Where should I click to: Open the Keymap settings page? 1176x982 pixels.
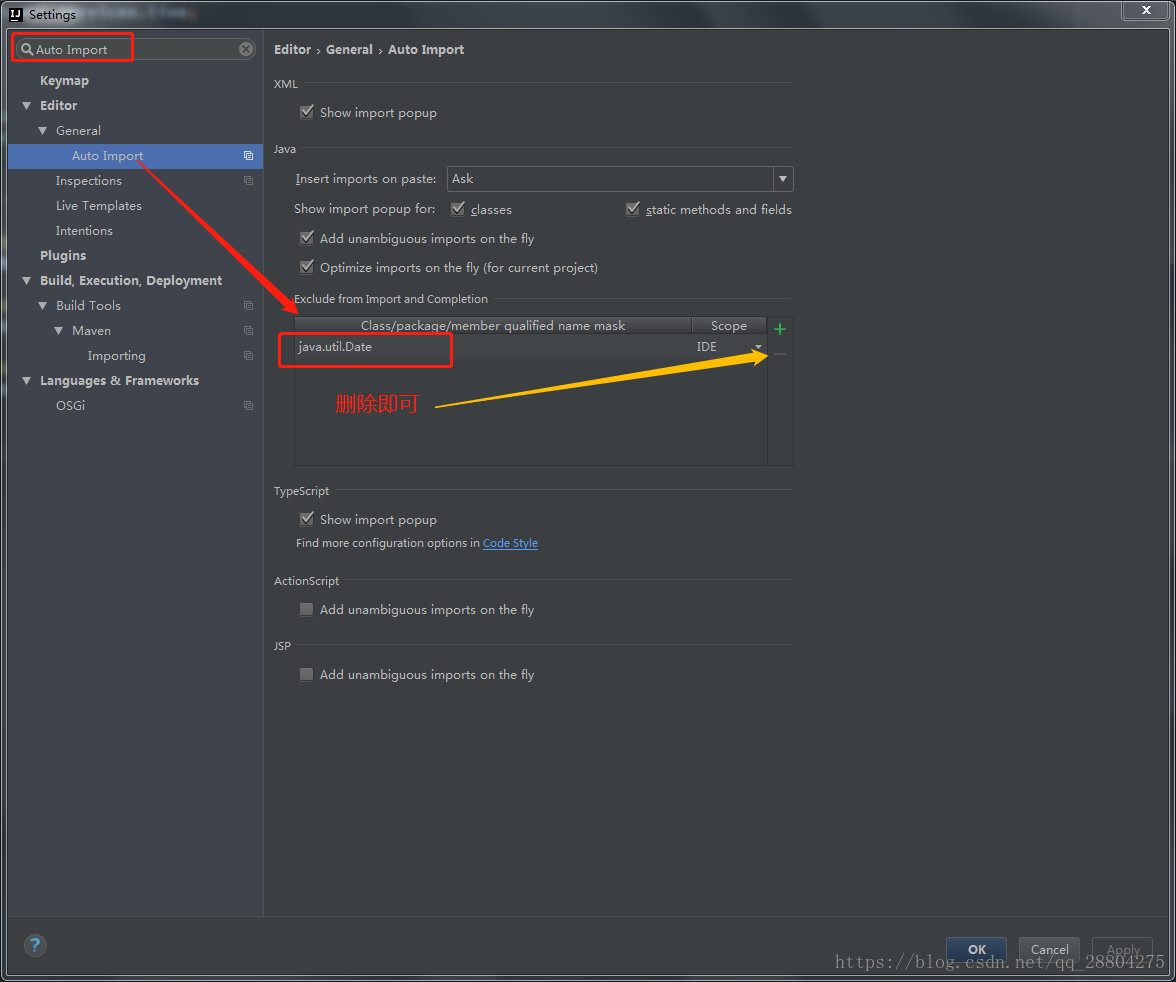(64, 81)
